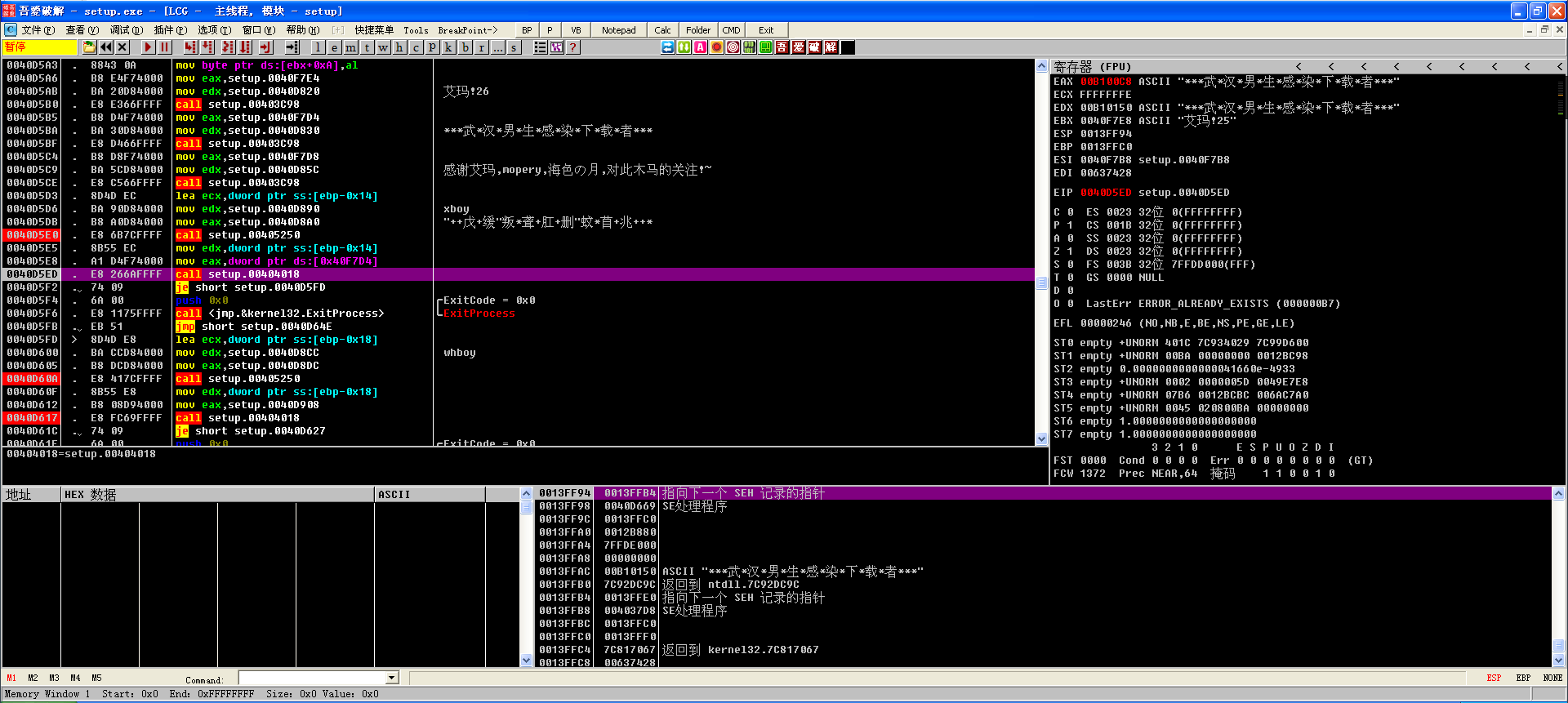Open the call stack 'k' button
Viewport: 1568px width, 703px height.
(448, 47)
